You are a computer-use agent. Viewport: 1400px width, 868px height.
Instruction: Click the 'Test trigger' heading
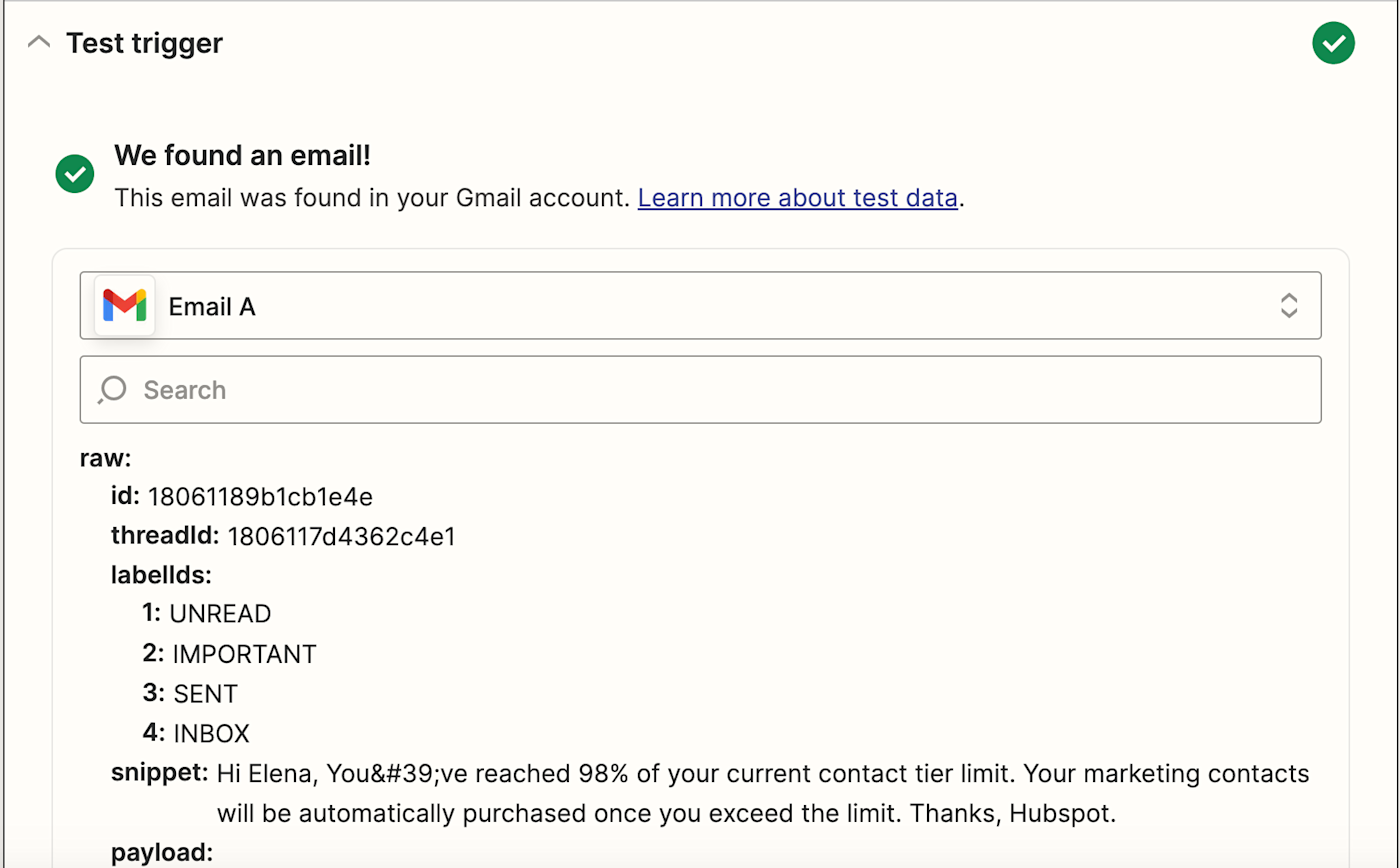pos(144,43)
